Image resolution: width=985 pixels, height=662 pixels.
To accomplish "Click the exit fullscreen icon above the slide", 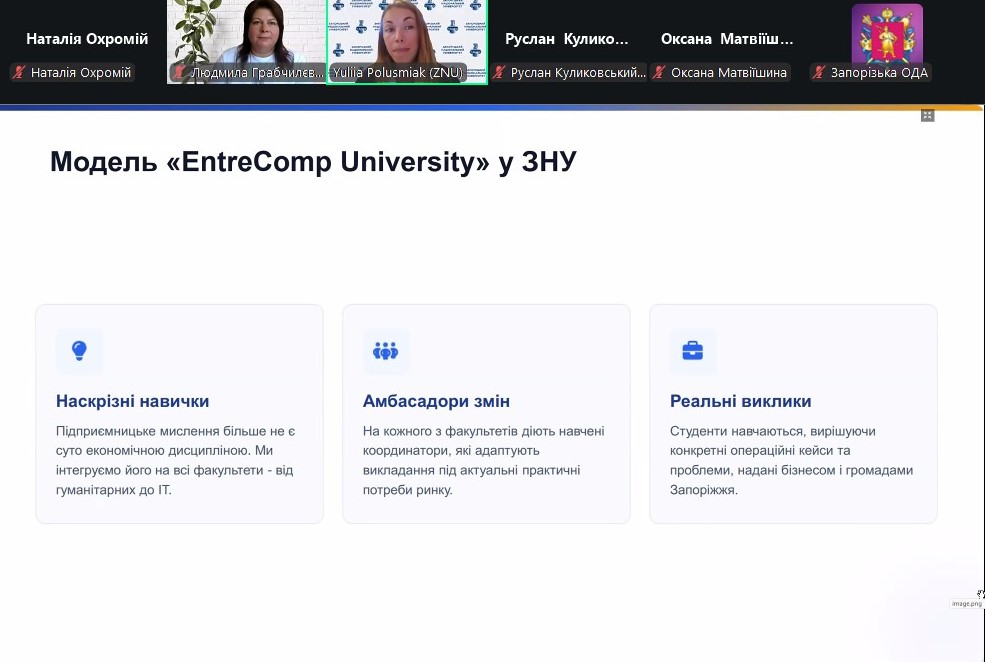I will coord(927,116).
